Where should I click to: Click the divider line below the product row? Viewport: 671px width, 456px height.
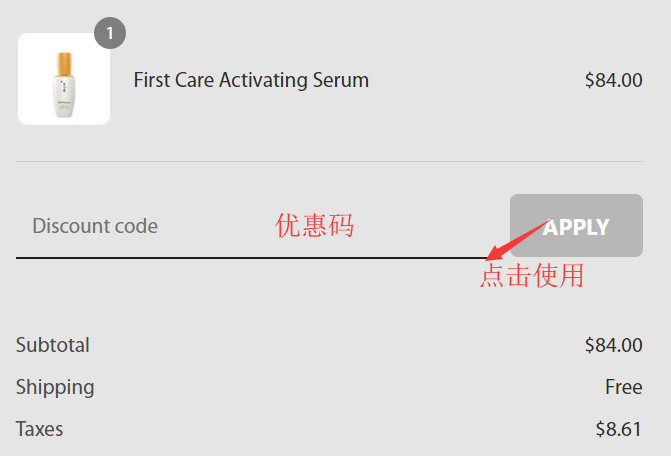(x=329, y=161)
